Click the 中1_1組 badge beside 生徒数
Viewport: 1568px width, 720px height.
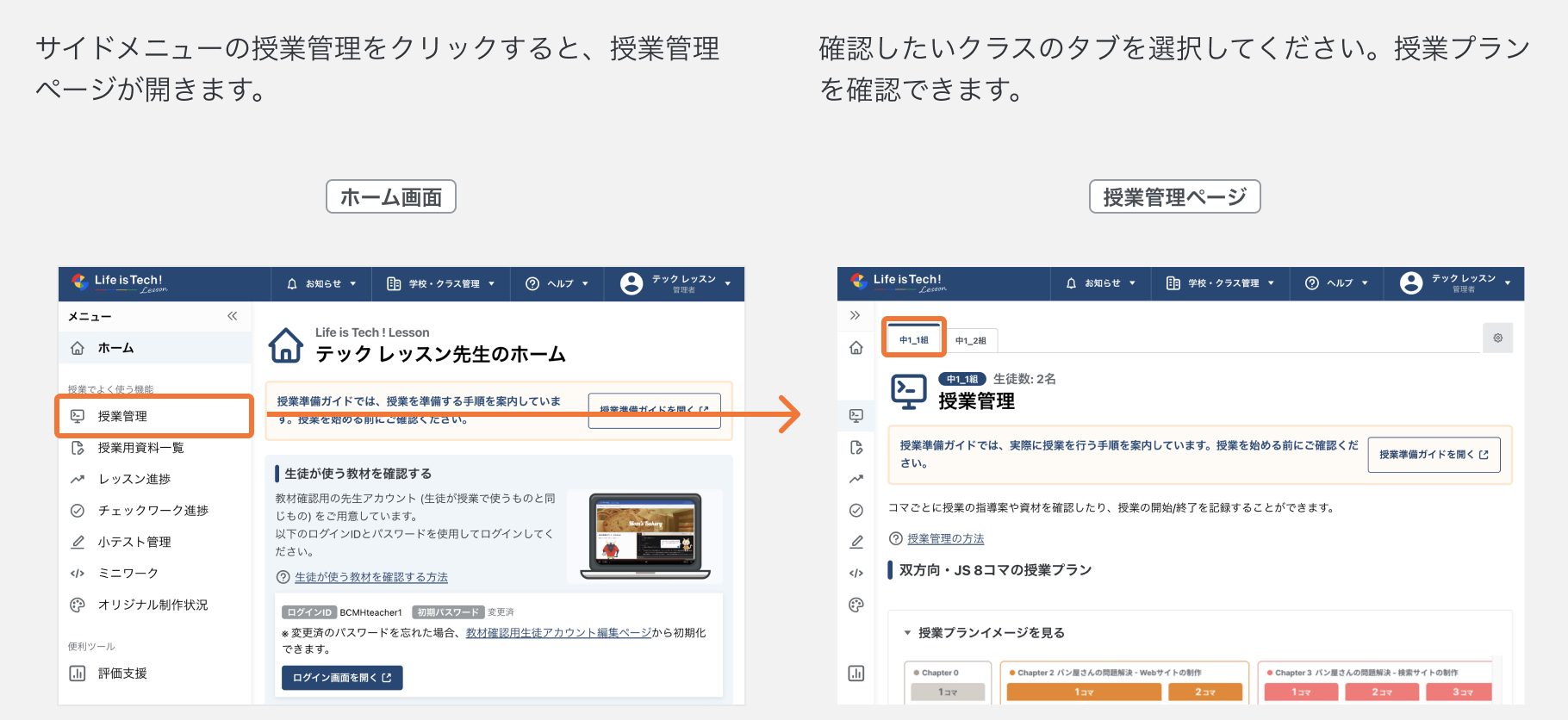(962, 379)
